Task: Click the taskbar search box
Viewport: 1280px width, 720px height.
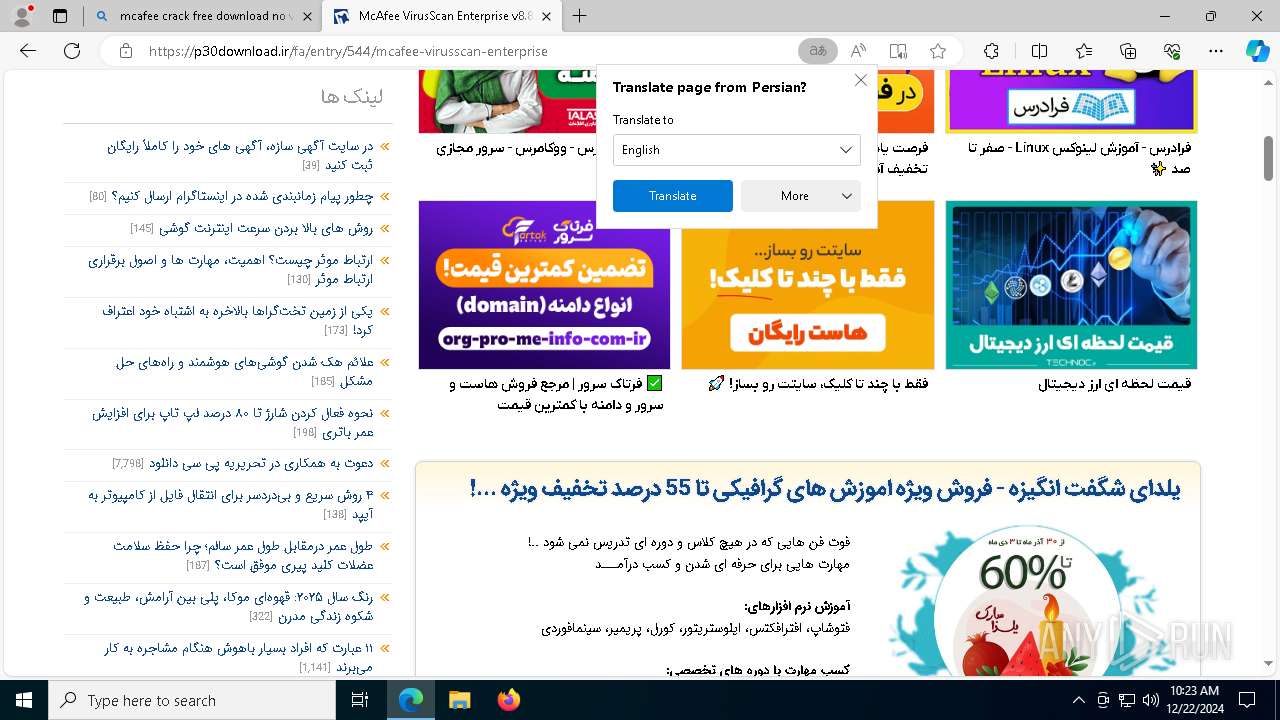Action: coord(193,700)
